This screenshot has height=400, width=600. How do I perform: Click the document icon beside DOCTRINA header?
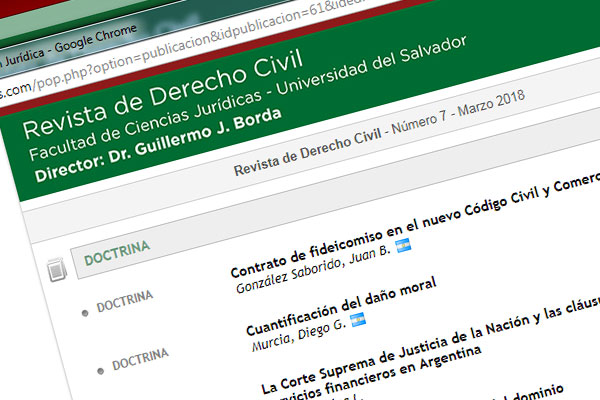coord(57,270)
